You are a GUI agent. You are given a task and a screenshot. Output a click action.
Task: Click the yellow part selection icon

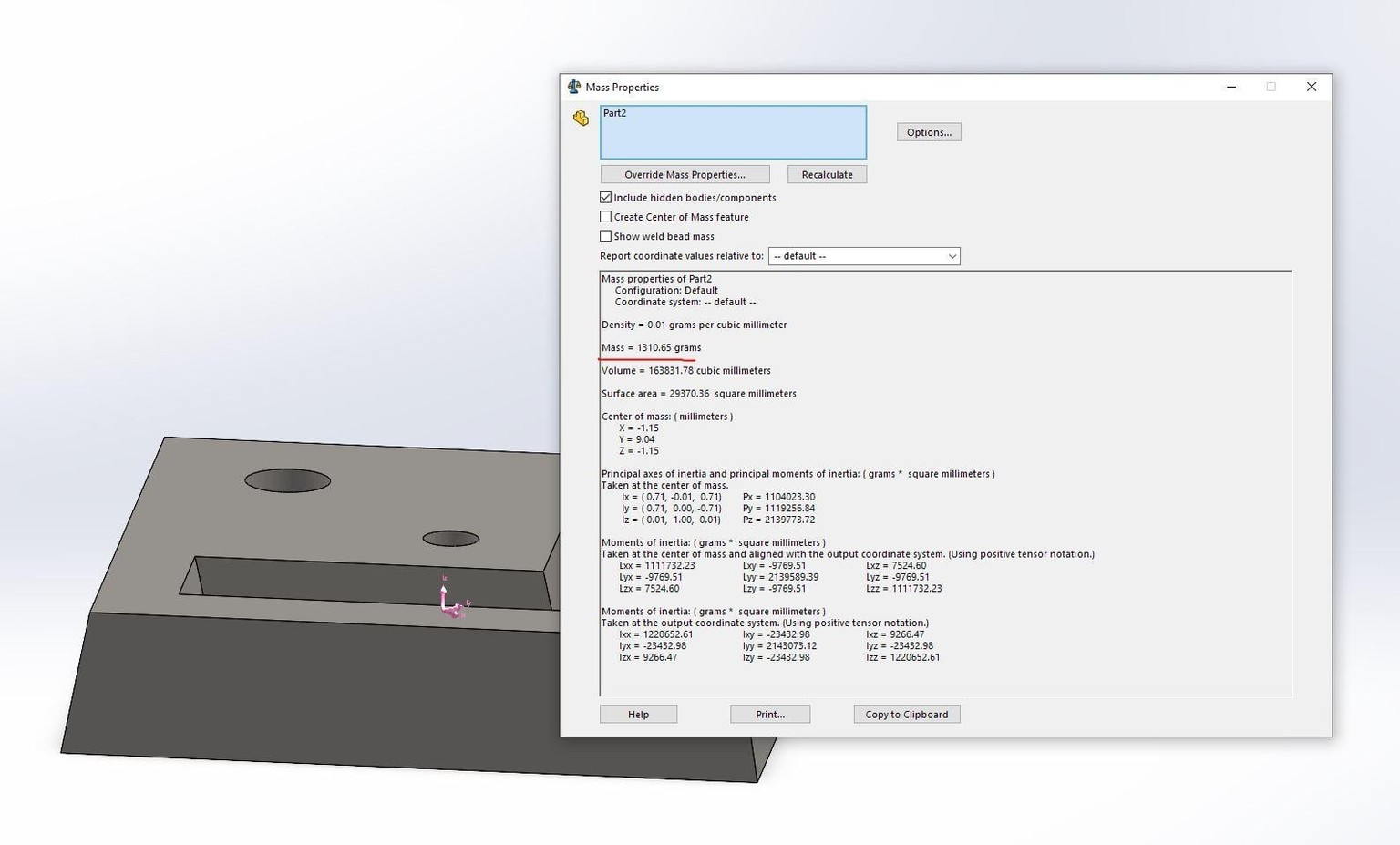(581, 118)
